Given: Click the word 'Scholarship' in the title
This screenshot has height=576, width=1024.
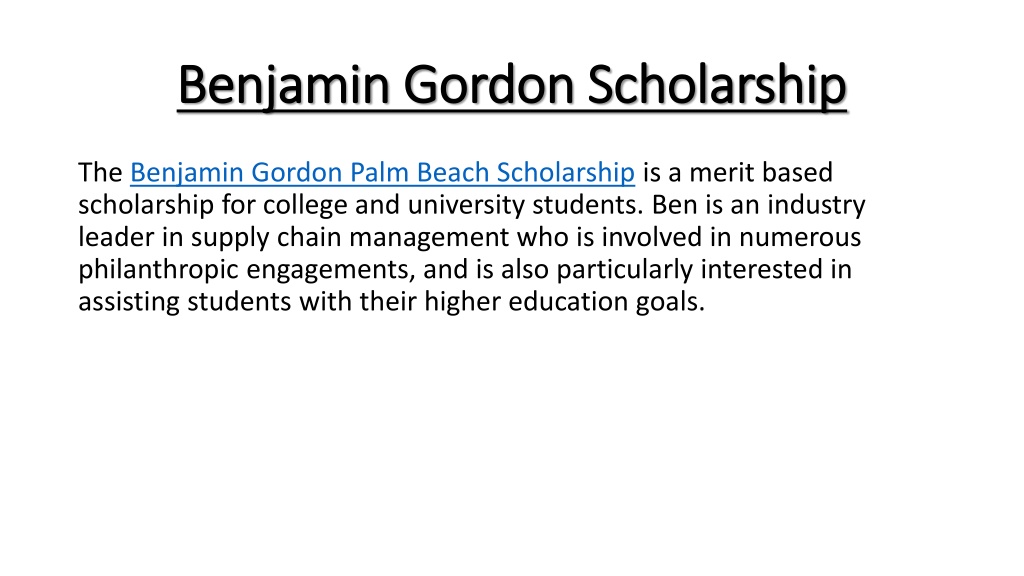Looking at the screenshot, I should pyautogui.click(x=717, y=86).
